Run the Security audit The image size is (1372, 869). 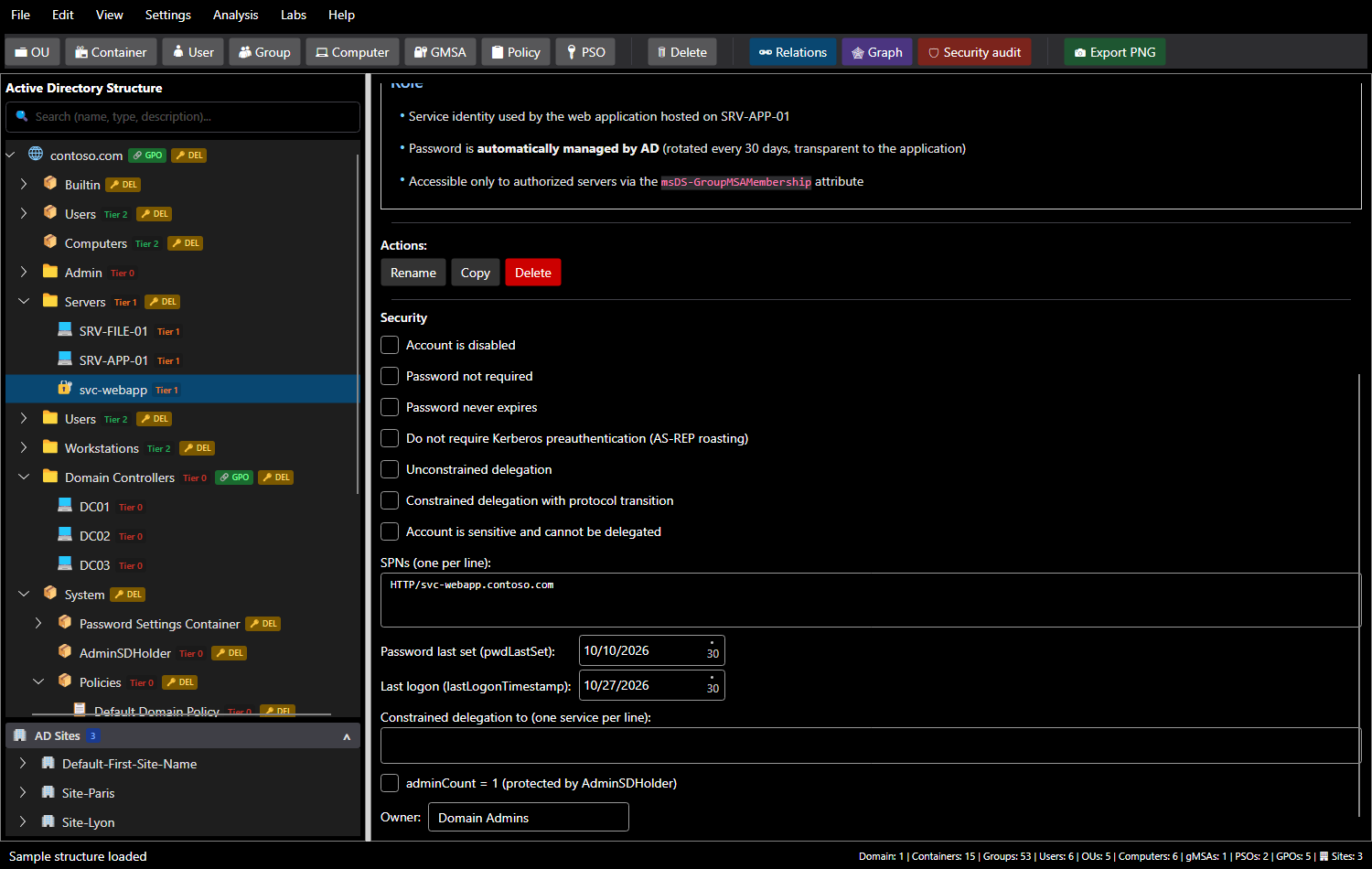pyautogui.click(x=974, y=52)
